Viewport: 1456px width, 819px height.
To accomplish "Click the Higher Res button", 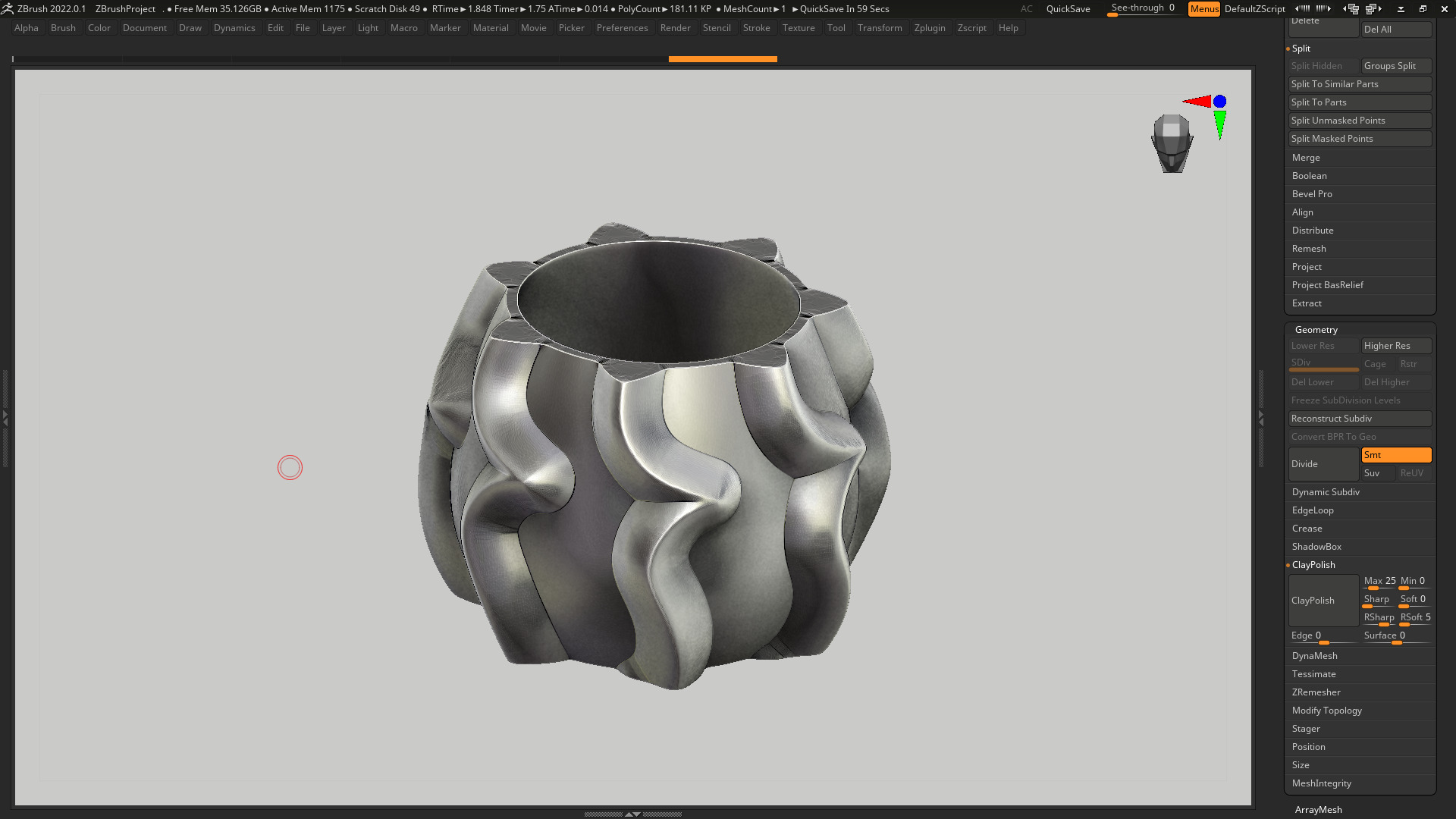I will (x=1396, y=346).
